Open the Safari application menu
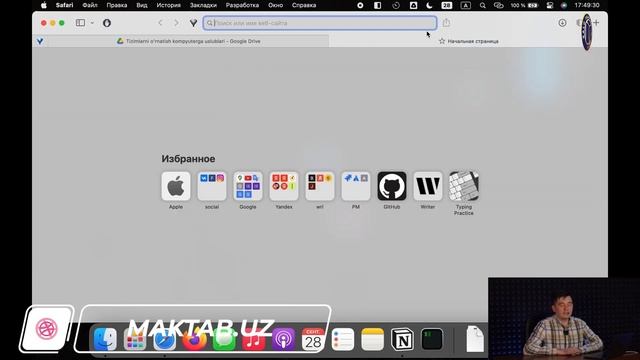 click(x=64, y=5)
